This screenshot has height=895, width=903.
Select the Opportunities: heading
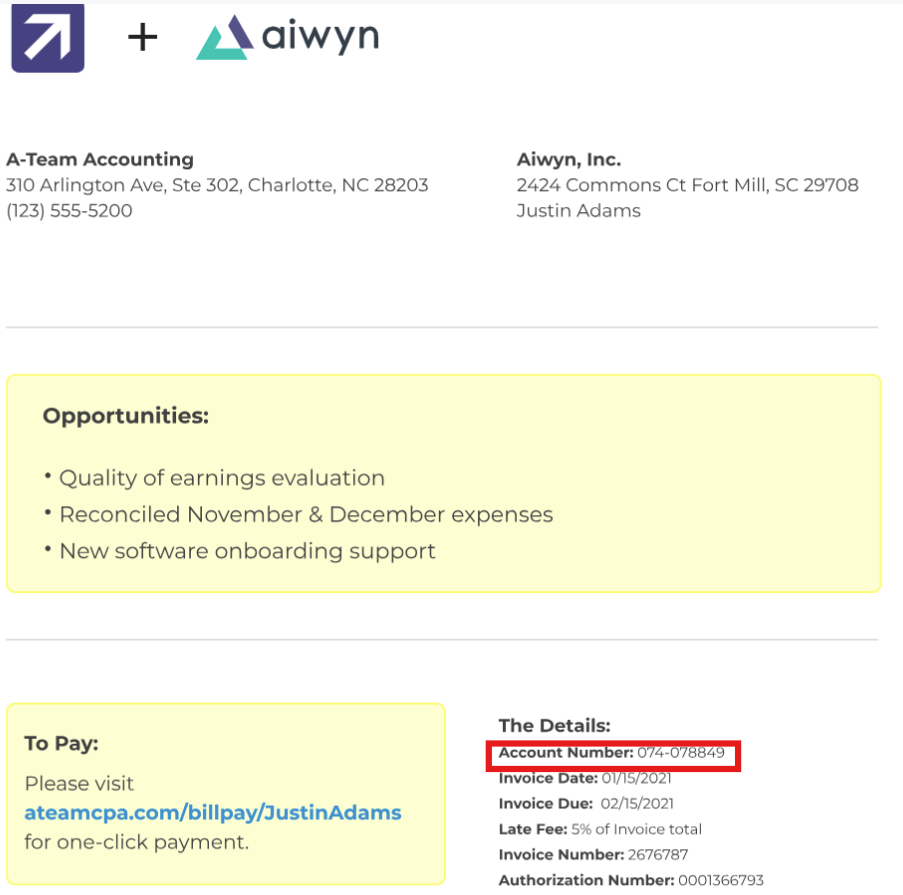tap(126, 416)
